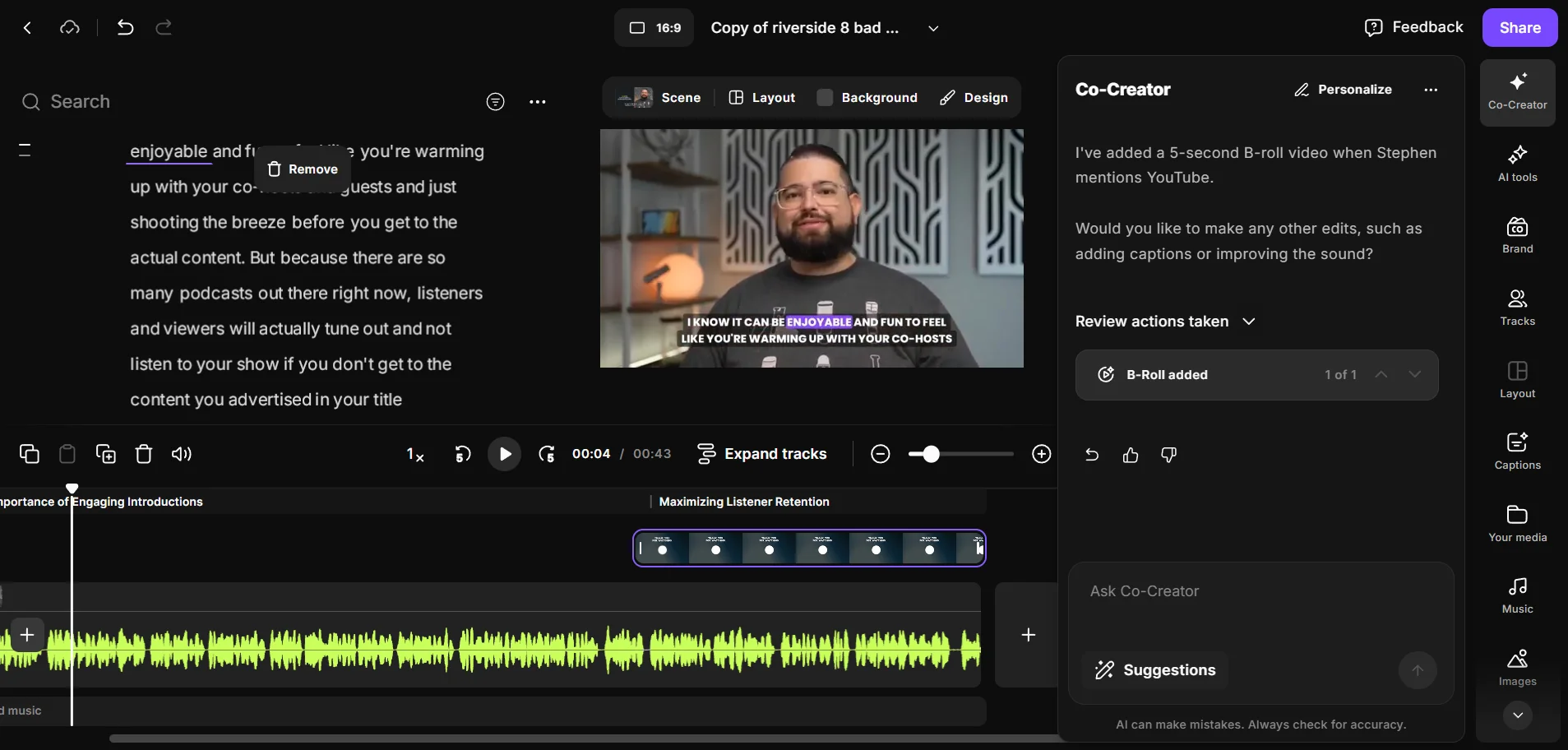The height and width of the screenshot is (750, 1568).
Task: Open the Feedback link
Action: point(1414,27)
